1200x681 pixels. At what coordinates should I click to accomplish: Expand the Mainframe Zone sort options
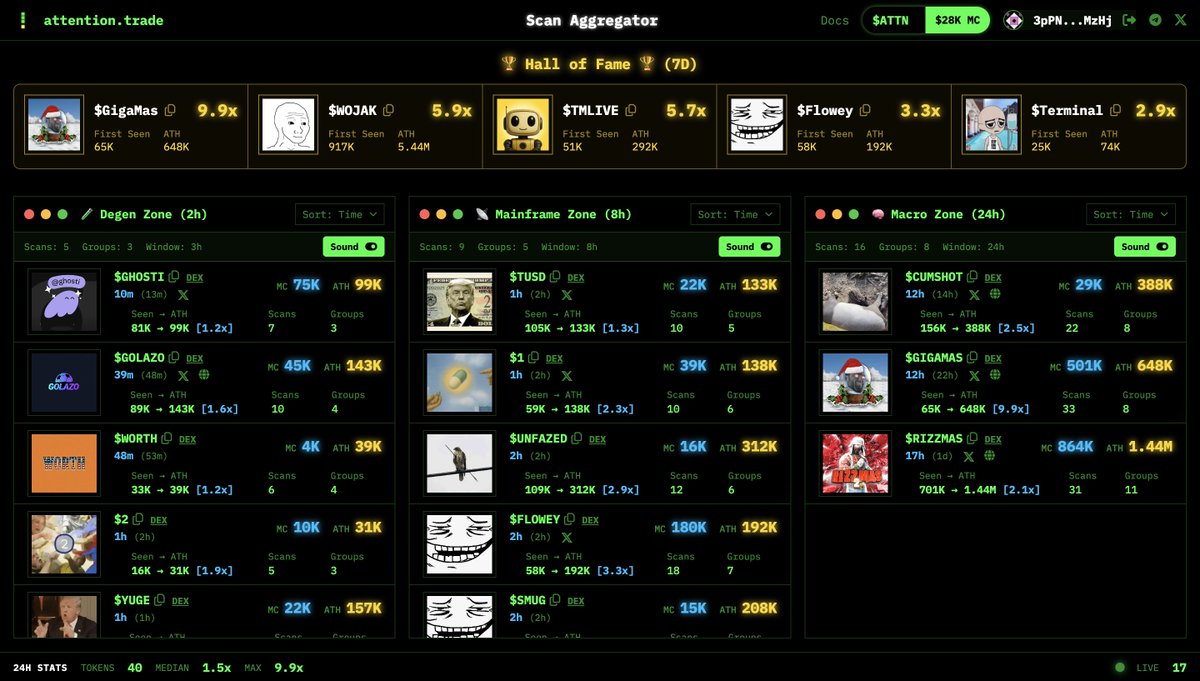pyautogui.click(x=735, y=213)
